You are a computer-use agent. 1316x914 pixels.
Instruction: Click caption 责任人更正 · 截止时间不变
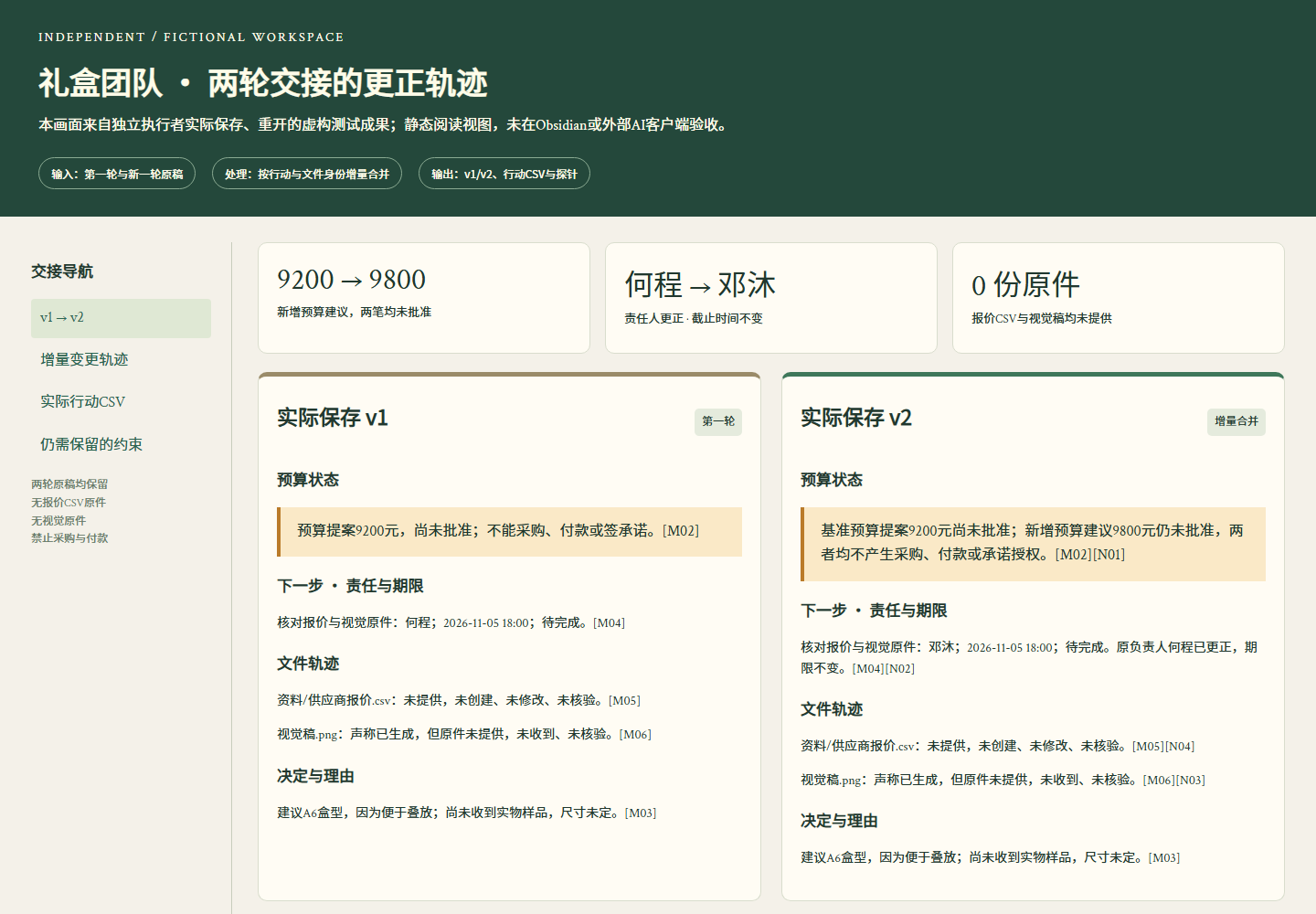pos(694,319)
